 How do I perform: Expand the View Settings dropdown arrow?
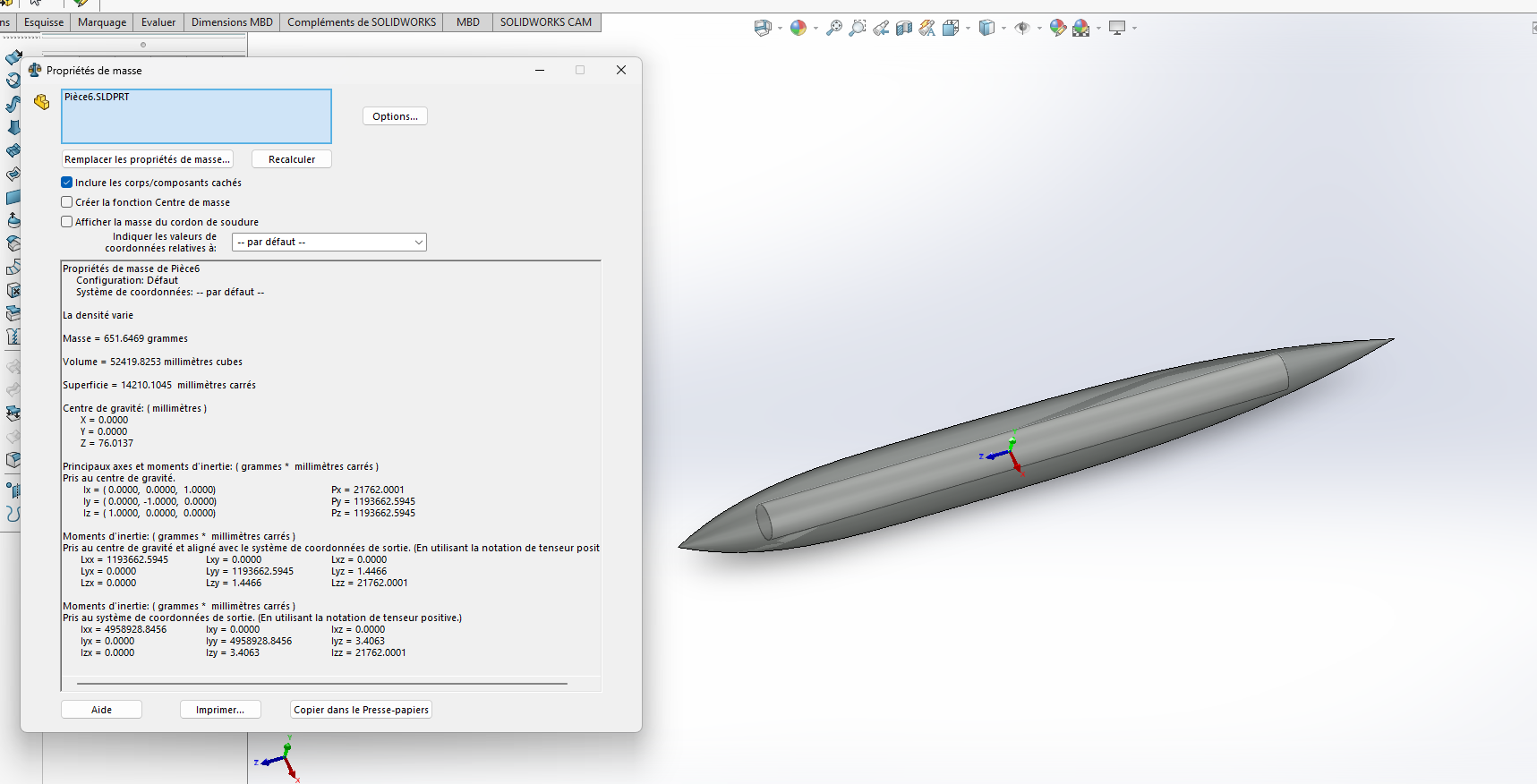point(1134,29)
